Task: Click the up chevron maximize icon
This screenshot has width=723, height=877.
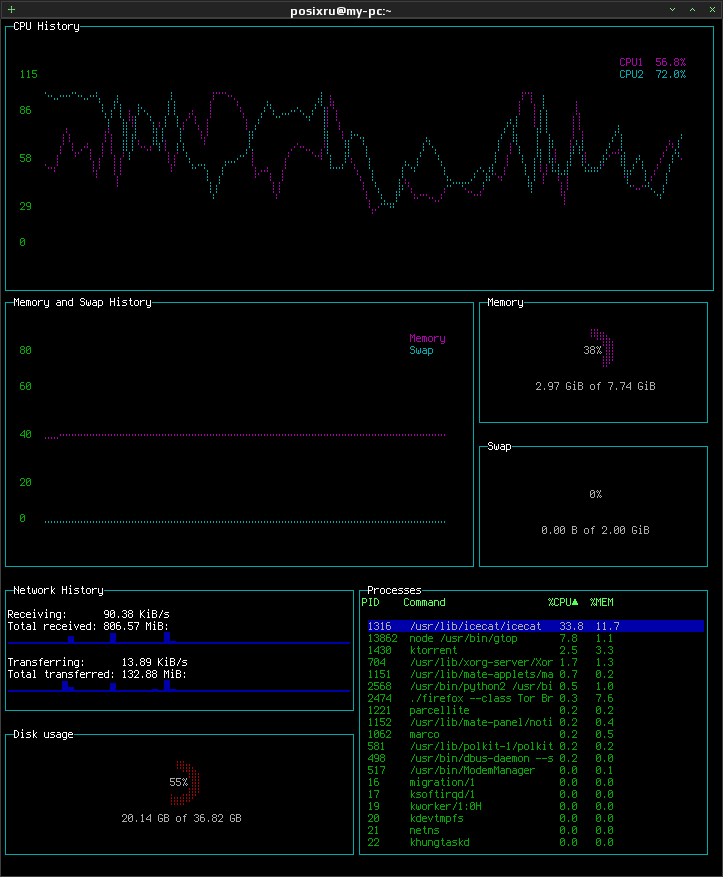Action: coord(692,10)
